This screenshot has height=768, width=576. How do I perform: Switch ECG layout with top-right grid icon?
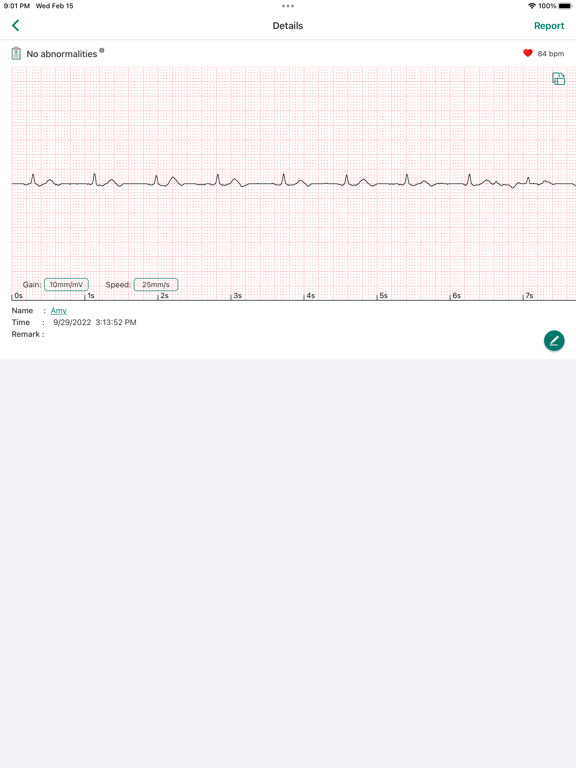coord(559,78)
